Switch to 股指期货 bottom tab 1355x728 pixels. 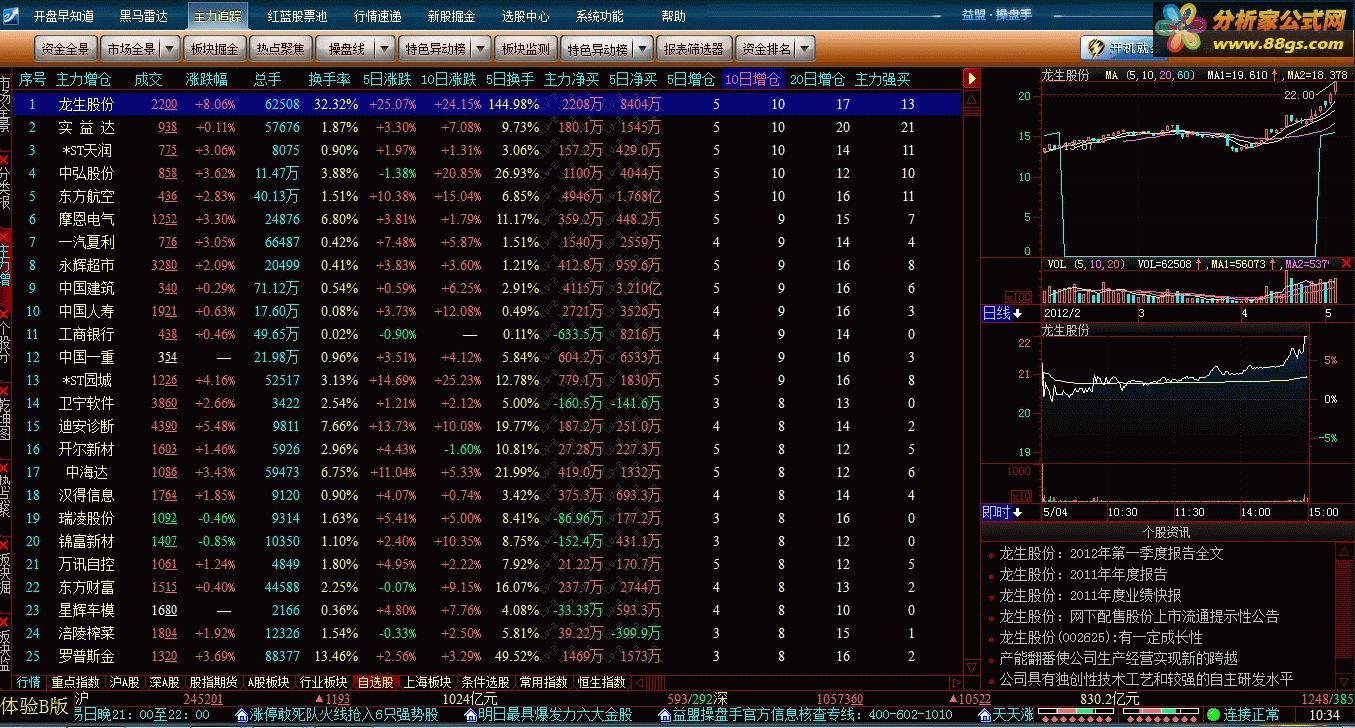click(x=214, y=682)
